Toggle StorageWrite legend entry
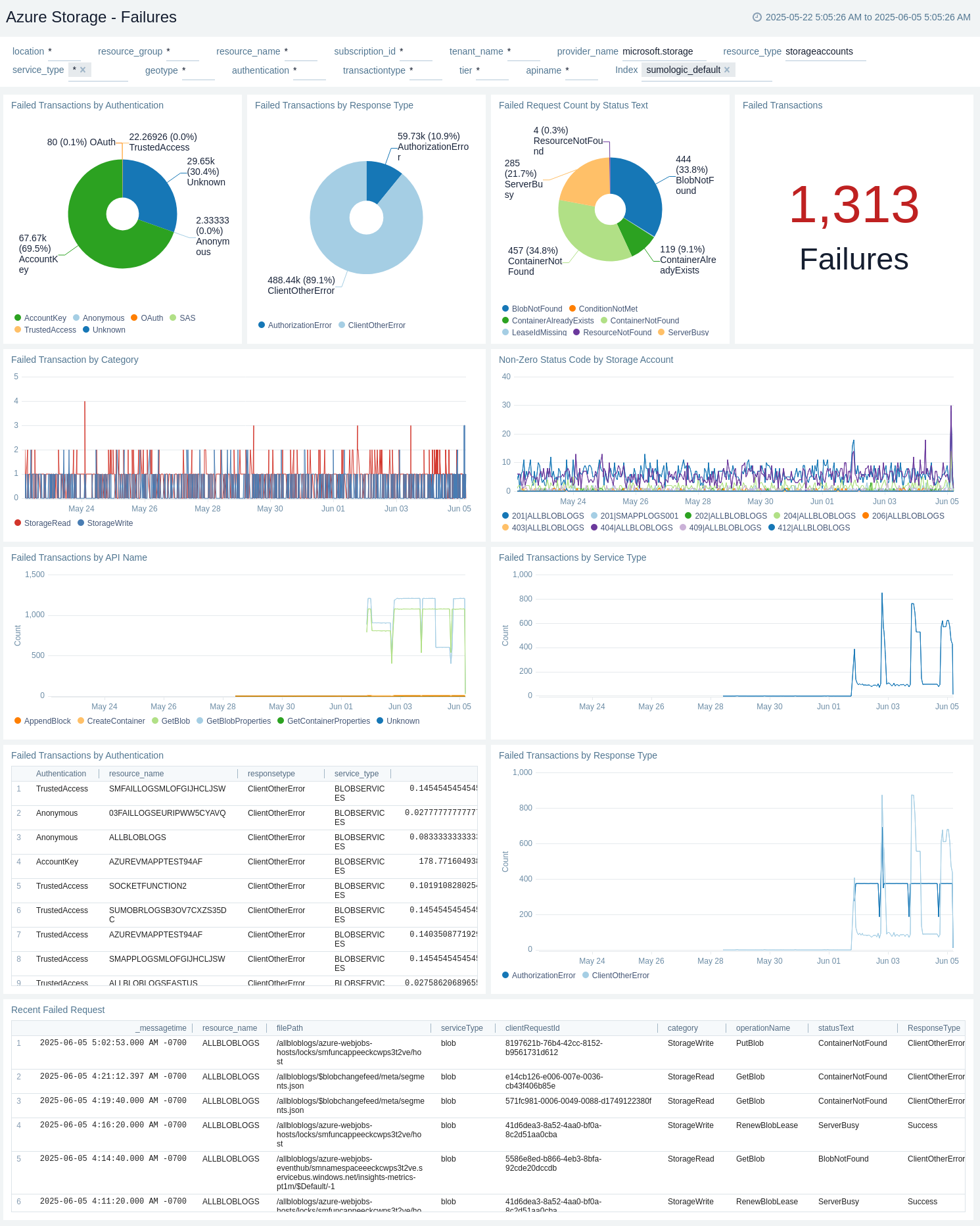This screenshot has width=980, height=1226. click(105, 523)
